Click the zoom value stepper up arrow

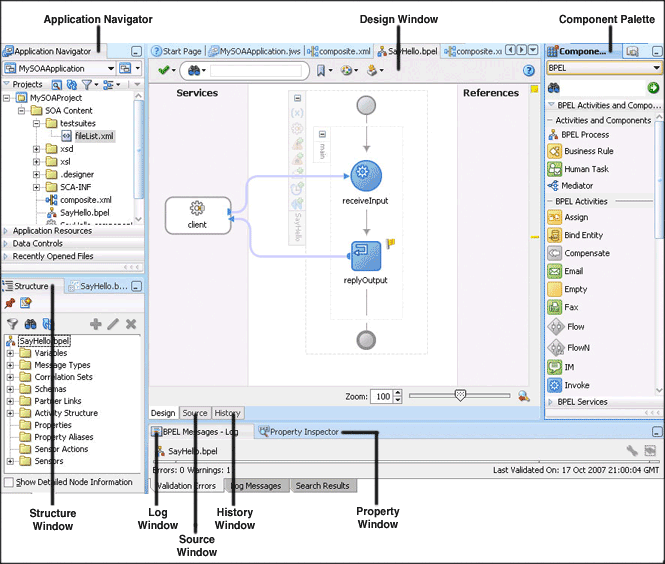point(397,393)
